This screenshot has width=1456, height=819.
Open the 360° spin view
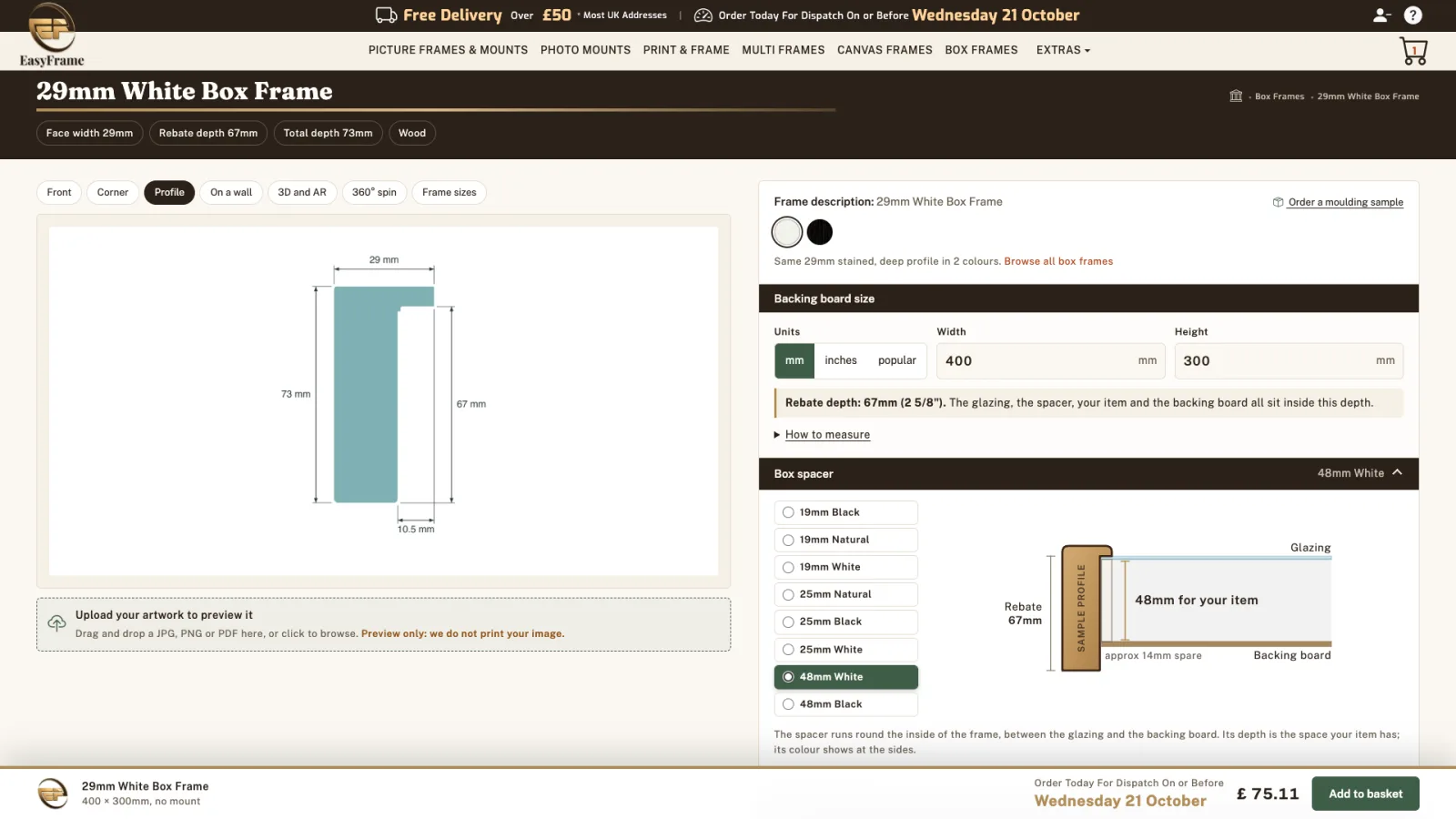(x=374, y=192)
